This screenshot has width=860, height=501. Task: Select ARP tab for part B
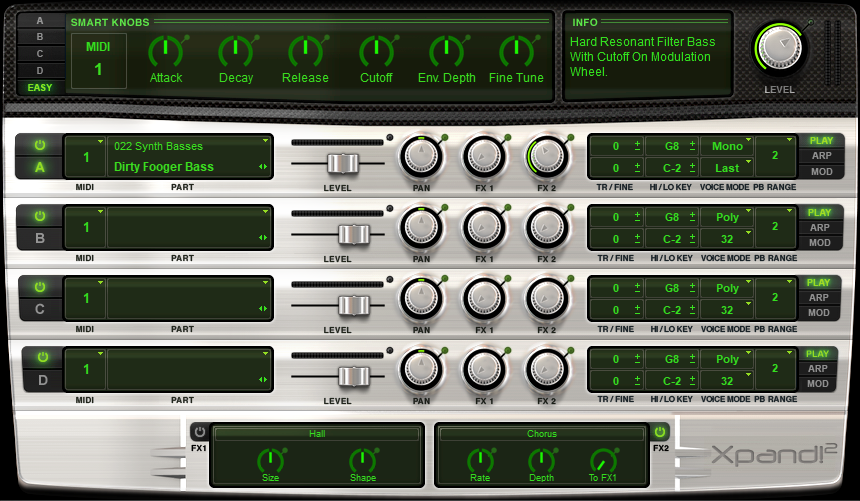pos(819,227)
